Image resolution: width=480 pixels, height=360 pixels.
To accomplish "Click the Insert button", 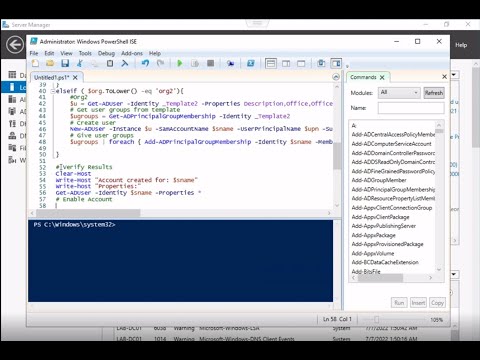I will (x=418, y=303).
